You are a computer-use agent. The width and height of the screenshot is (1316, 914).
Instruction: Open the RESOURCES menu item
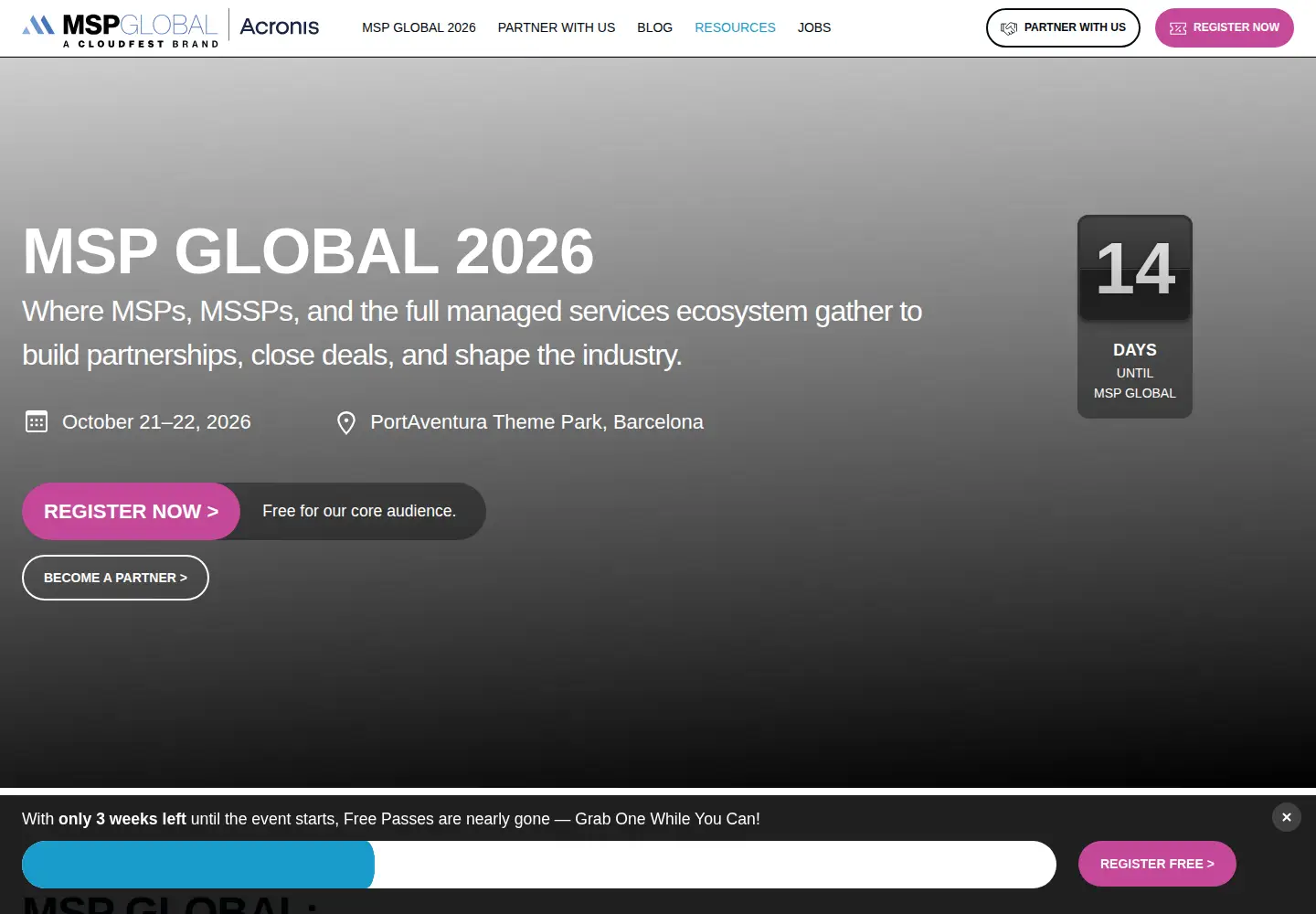click(735, 27)
